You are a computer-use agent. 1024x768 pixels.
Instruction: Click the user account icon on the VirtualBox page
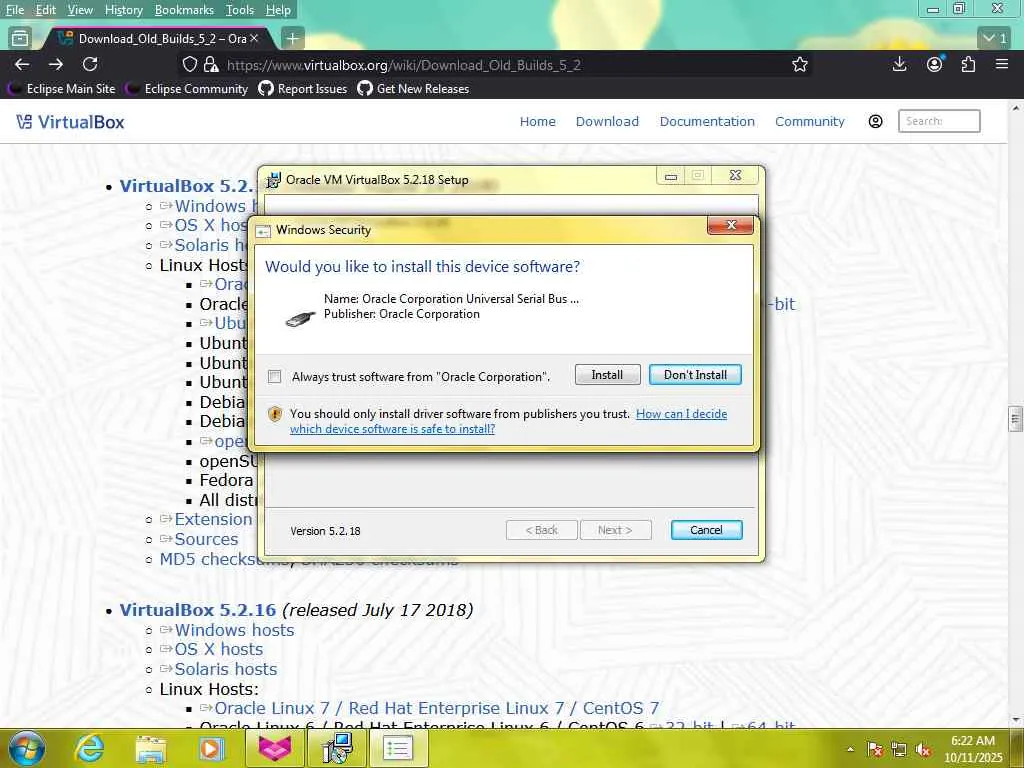tap(875, 121)
